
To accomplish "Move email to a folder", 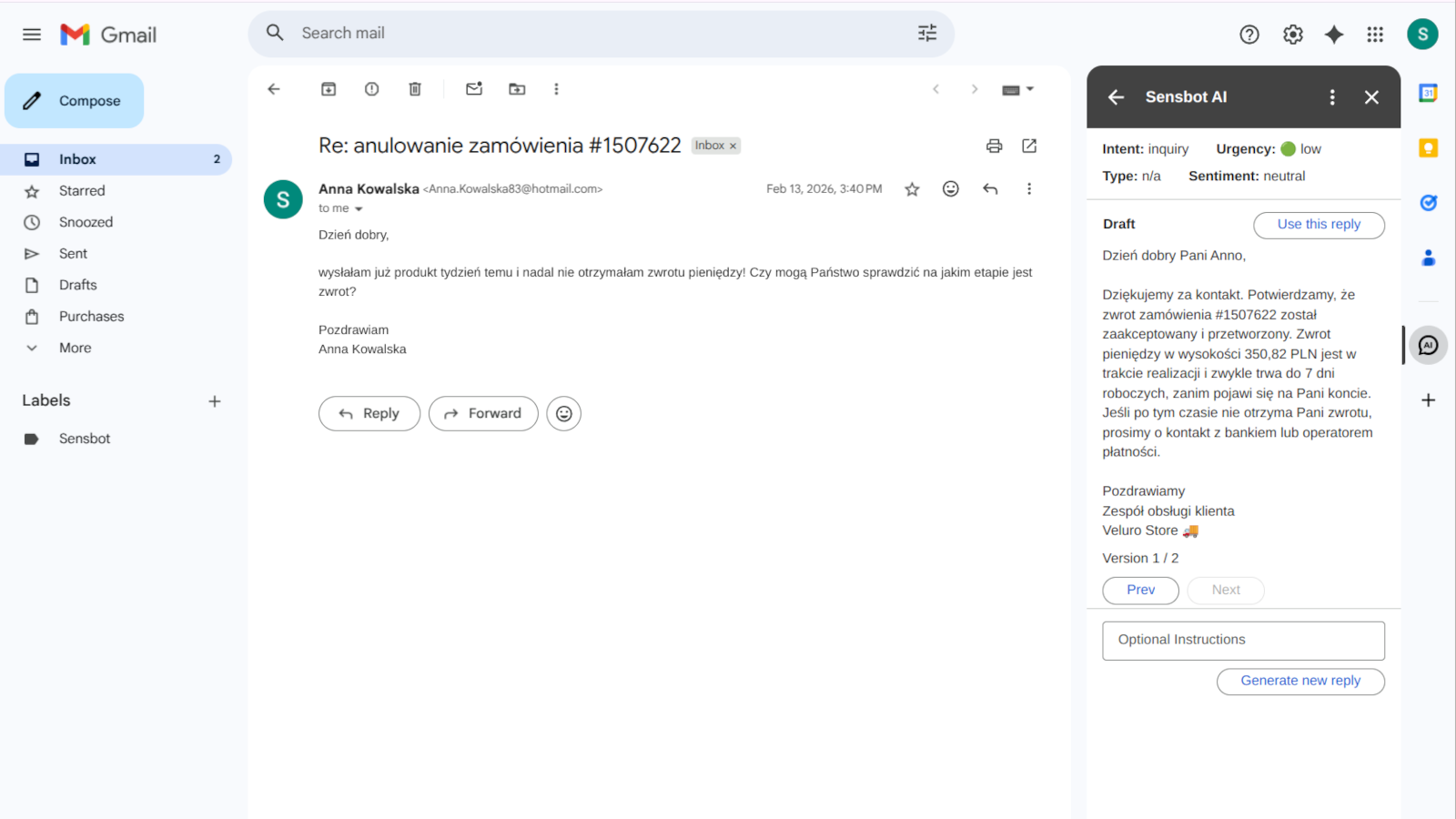I will (517, 89).
